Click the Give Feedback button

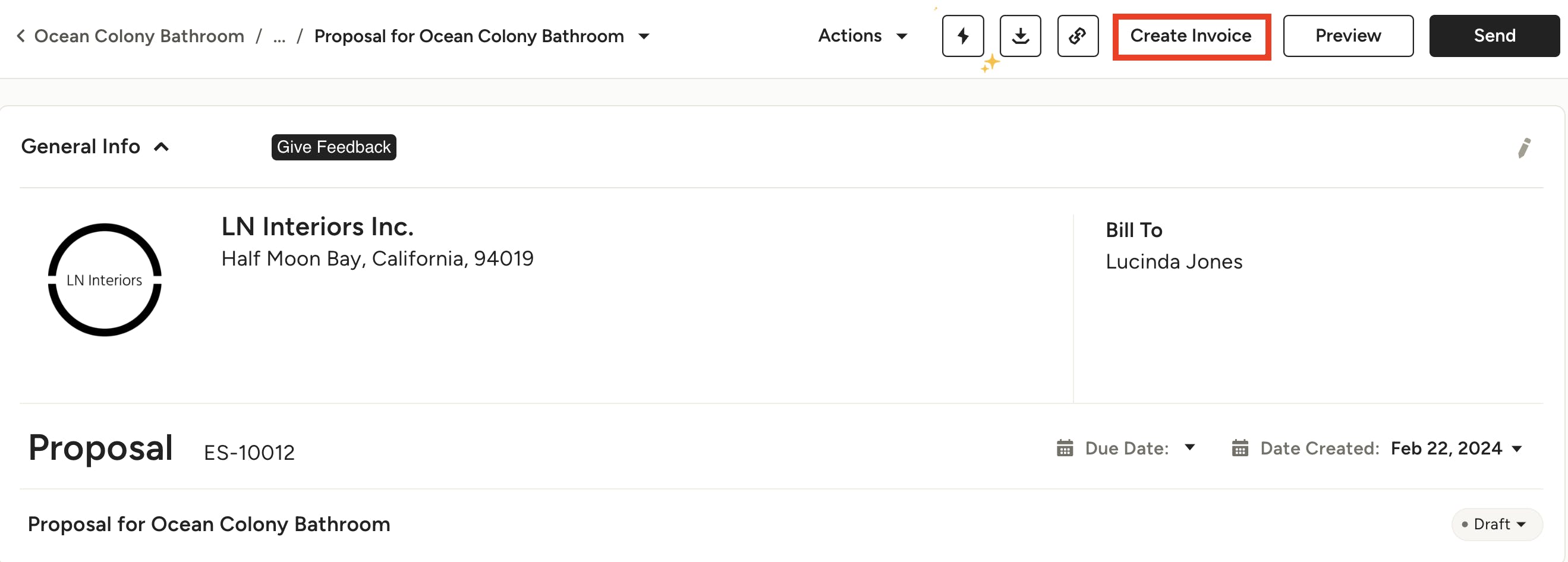[x=333, y=147]
